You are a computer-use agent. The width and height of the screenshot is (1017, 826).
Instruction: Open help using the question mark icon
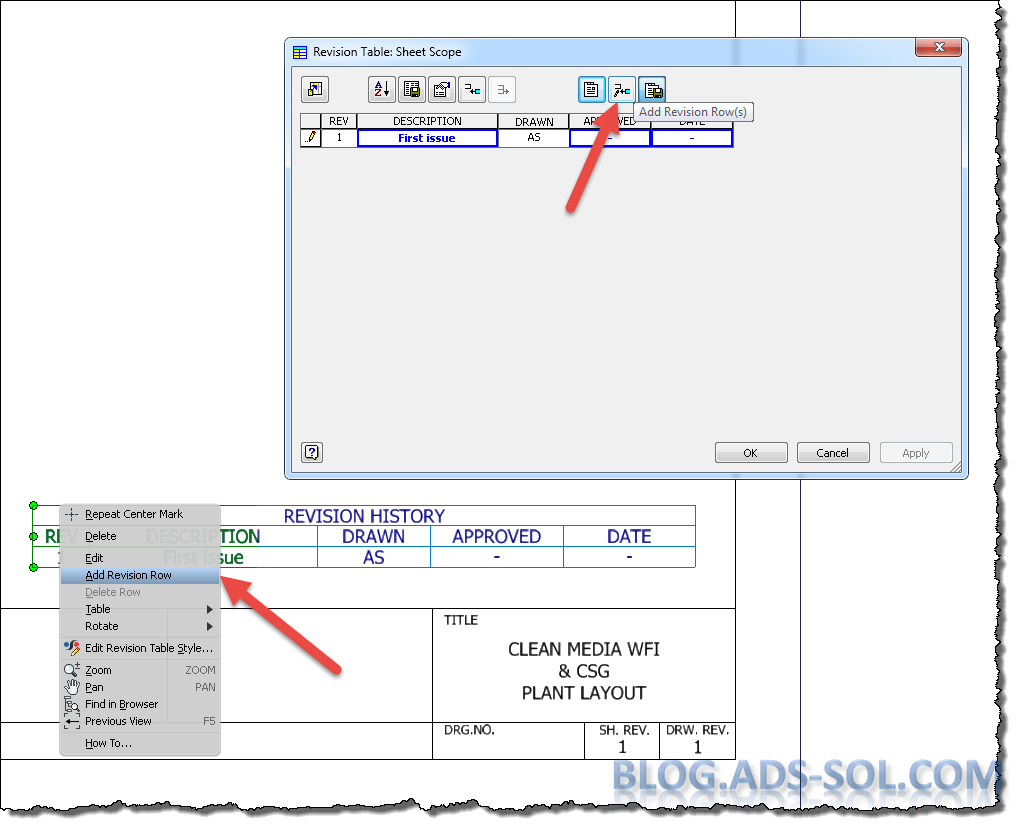[311, 452]
